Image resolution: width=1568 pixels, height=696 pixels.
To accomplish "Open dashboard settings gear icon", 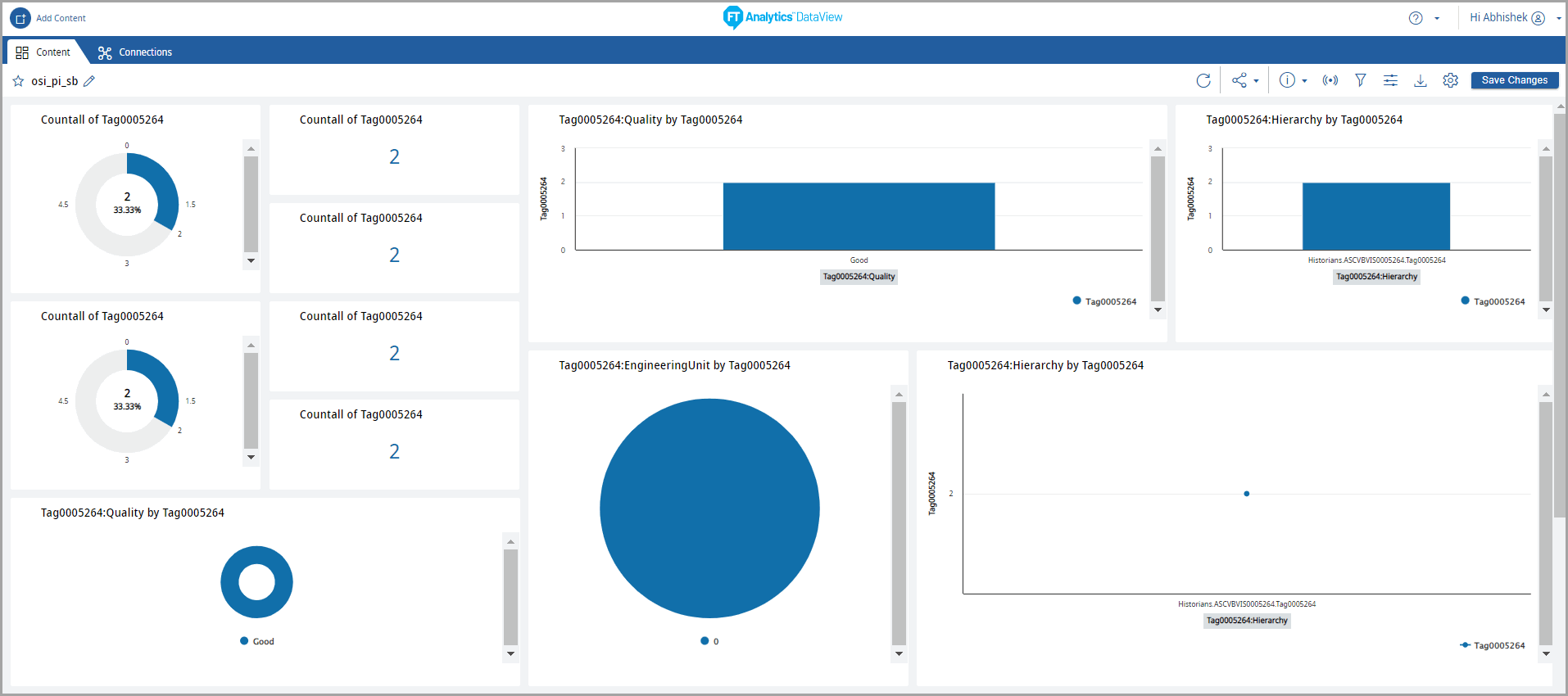I will coord(1450,80).
